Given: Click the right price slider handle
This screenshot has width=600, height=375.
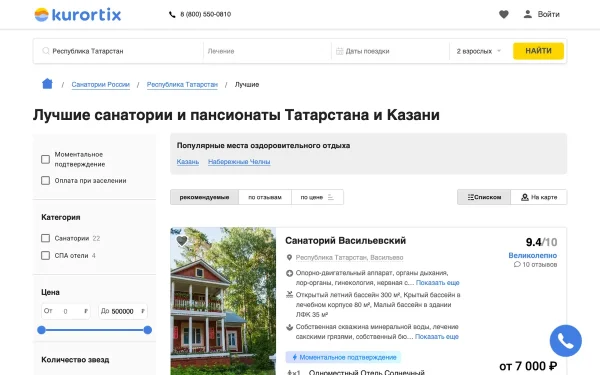Looking at the screenshot, I should pyautogui.click(x=148, y=330).
